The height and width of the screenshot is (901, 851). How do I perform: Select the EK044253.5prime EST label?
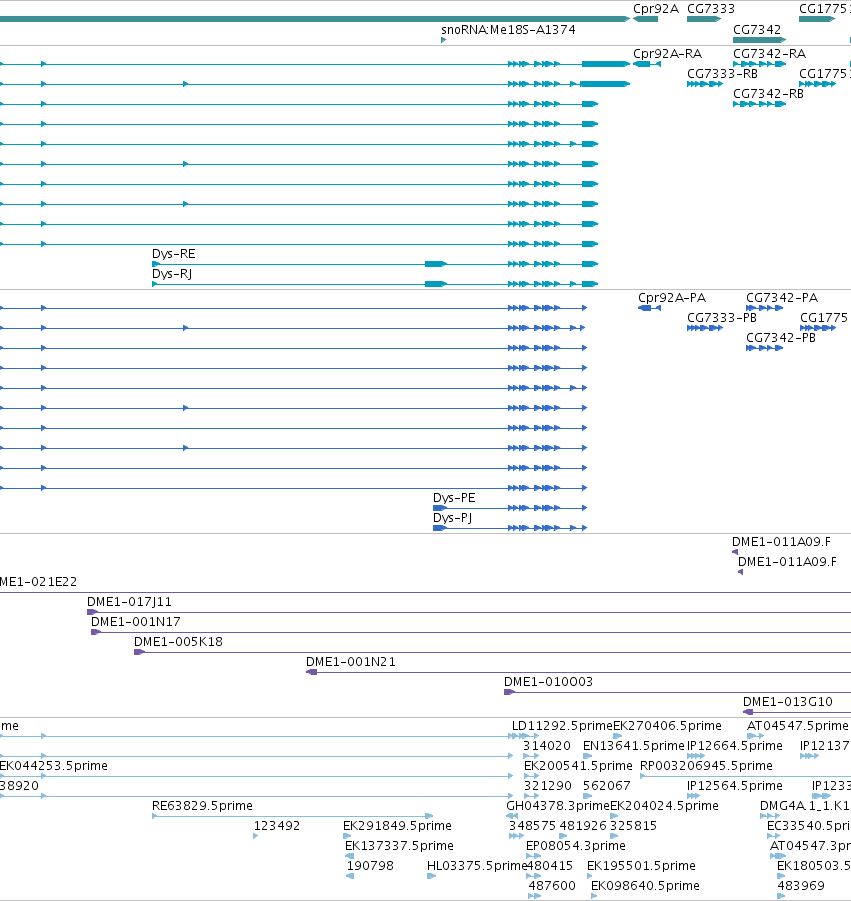click(x=53, y=767)
